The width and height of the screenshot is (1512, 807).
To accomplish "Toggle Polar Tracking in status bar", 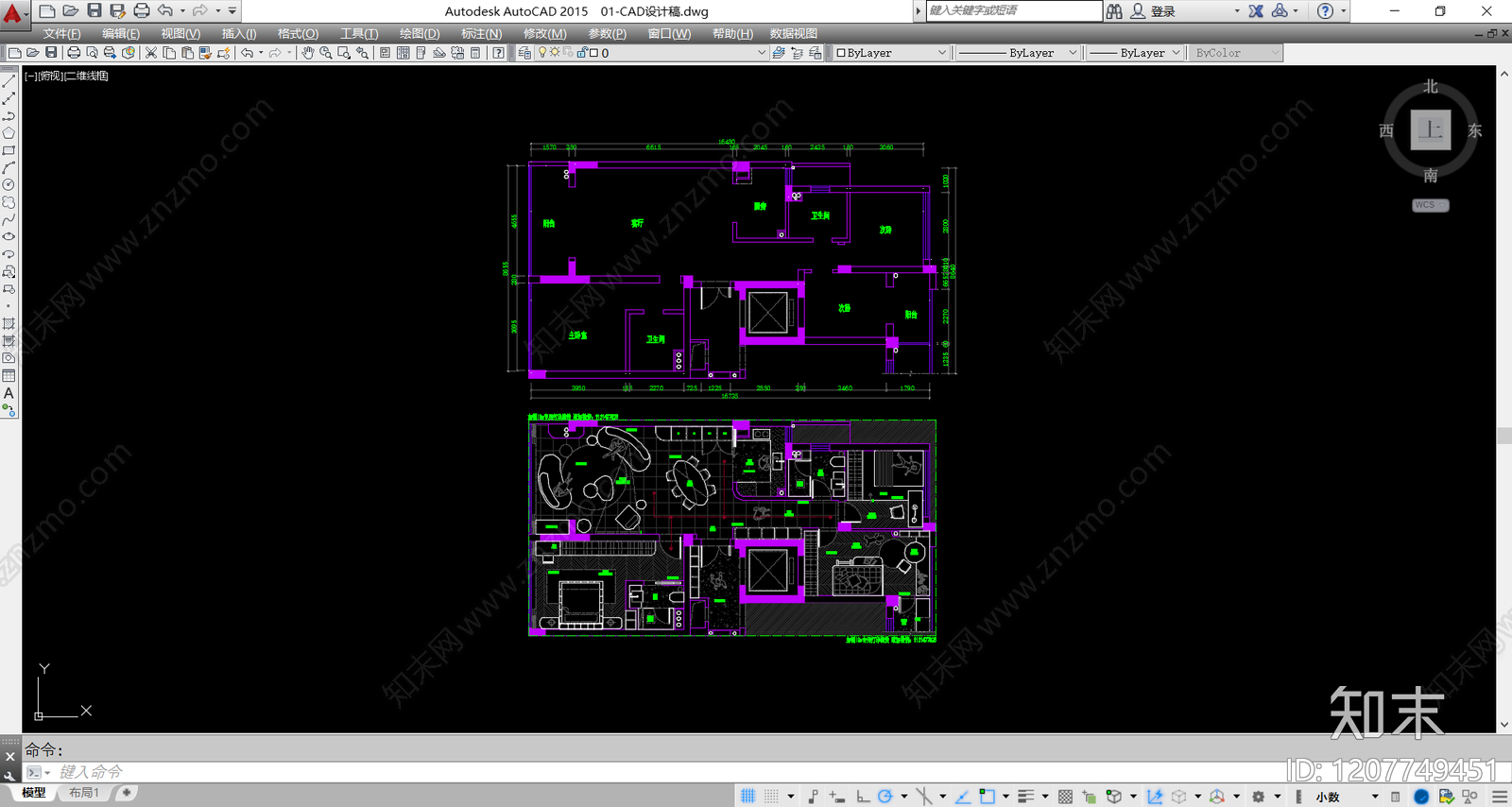I will tap(885, 797).
